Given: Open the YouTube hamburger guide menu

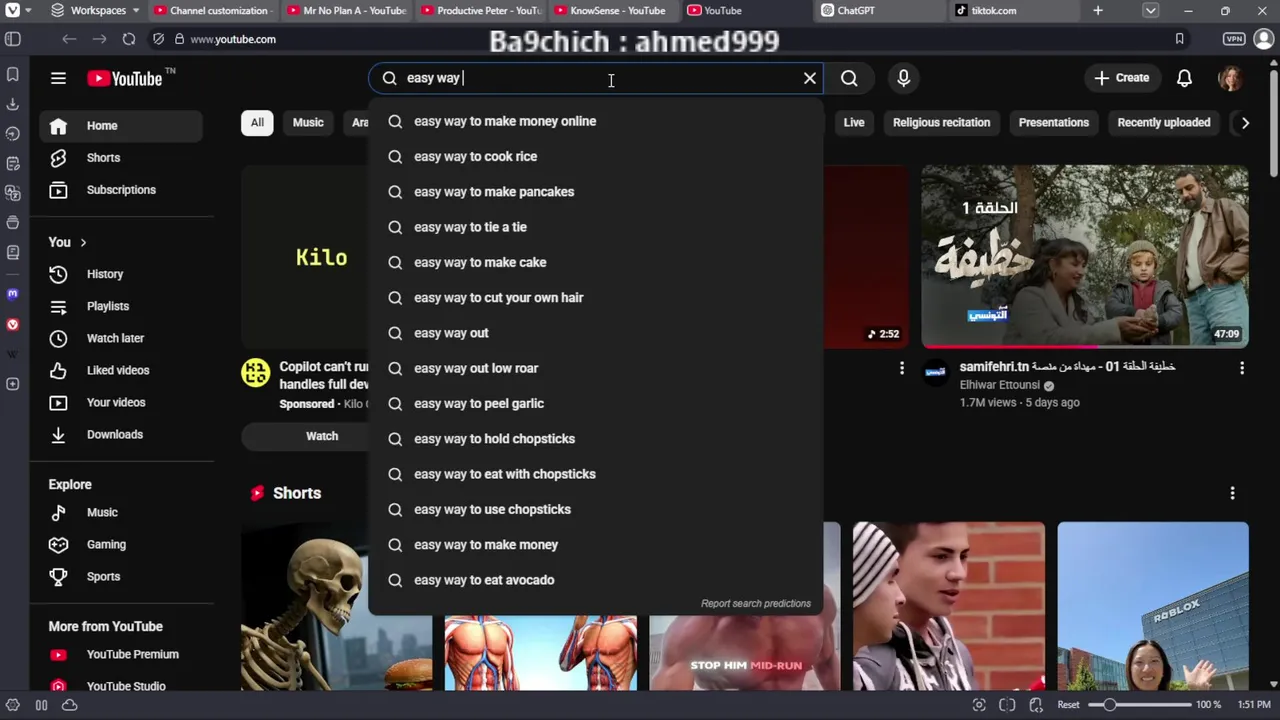Looking at the screenshot, I should coord(58,78).
